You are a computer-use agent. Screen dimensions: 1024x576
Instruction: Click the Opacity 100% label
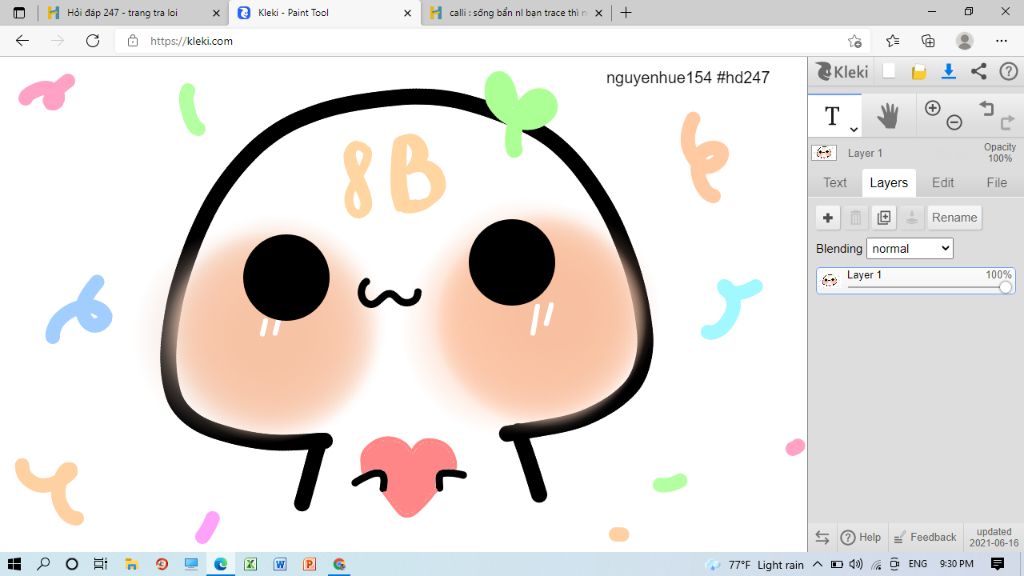1000,153
